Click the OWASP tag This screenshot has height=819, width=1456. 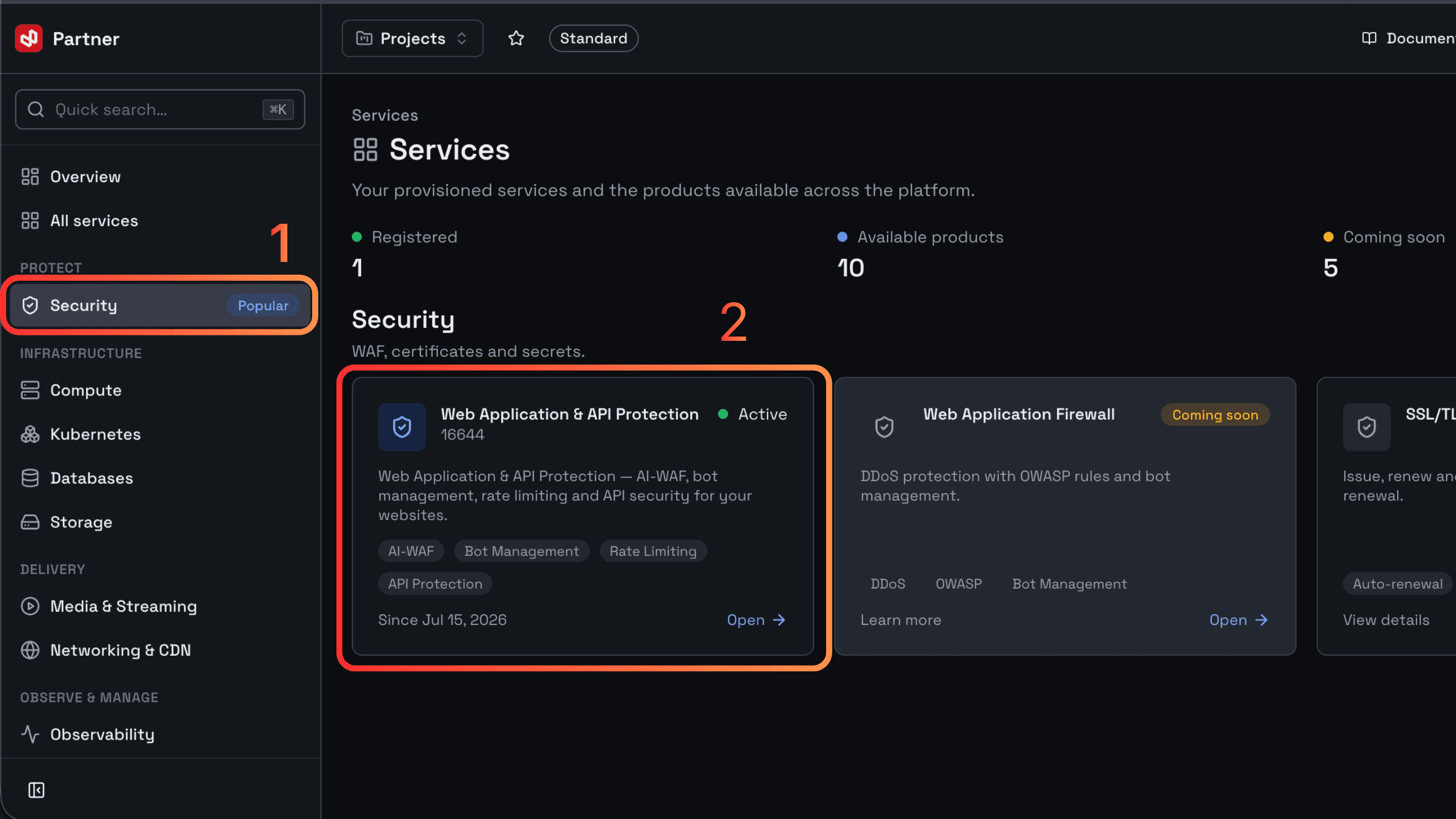(959, 585)
